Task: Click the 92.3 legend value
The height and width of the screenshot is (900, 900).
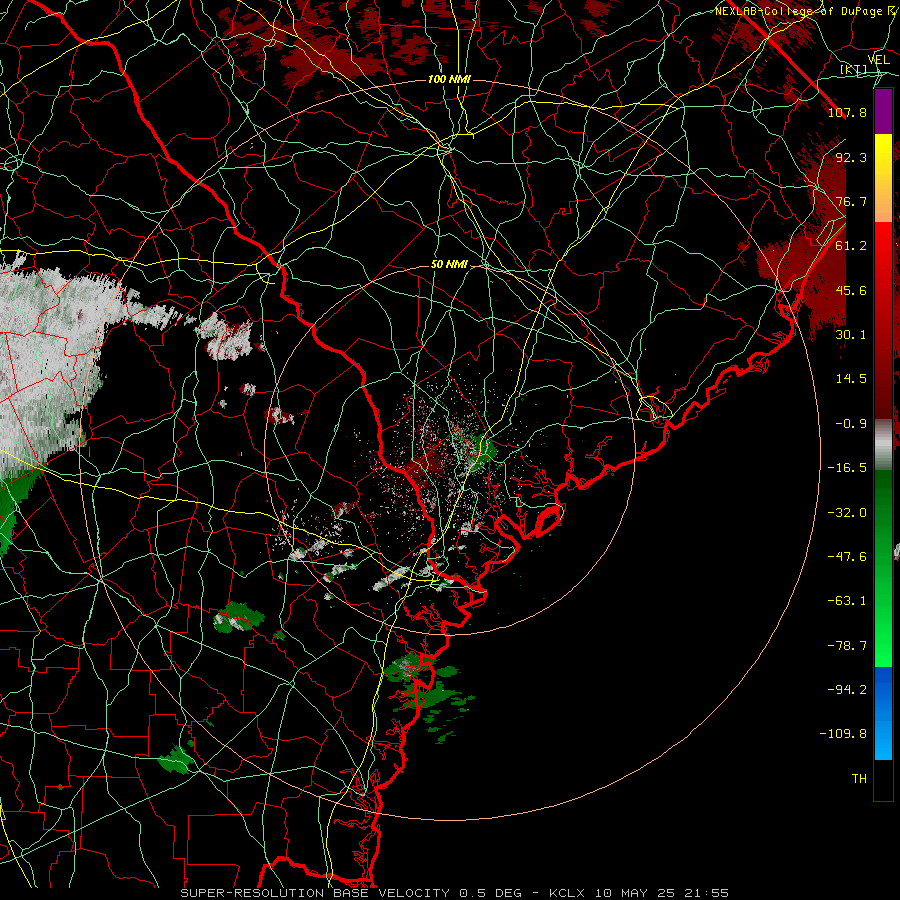Action: (851, 157)
